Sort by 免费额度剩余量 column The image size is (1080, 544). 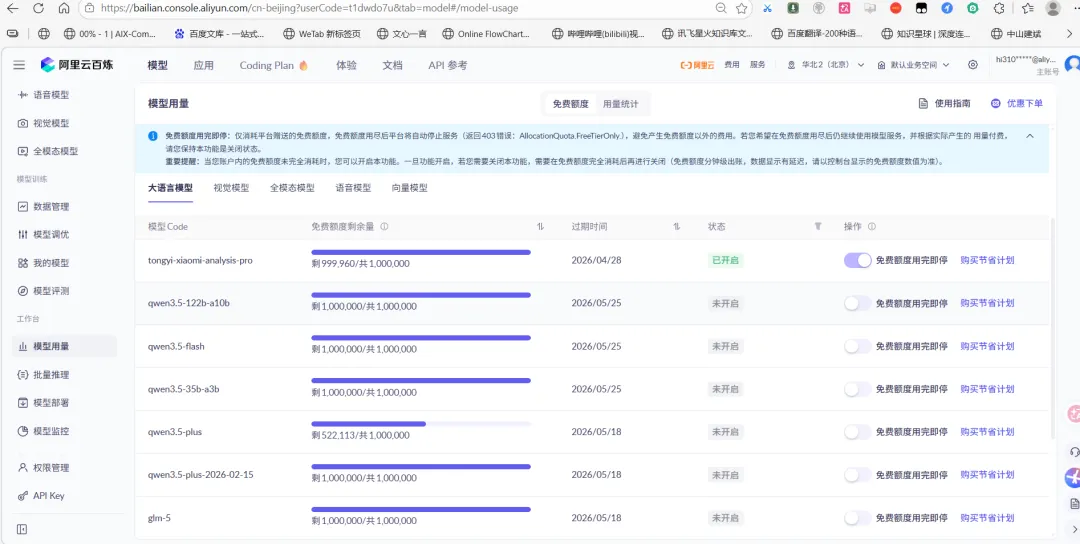[541, 227]
